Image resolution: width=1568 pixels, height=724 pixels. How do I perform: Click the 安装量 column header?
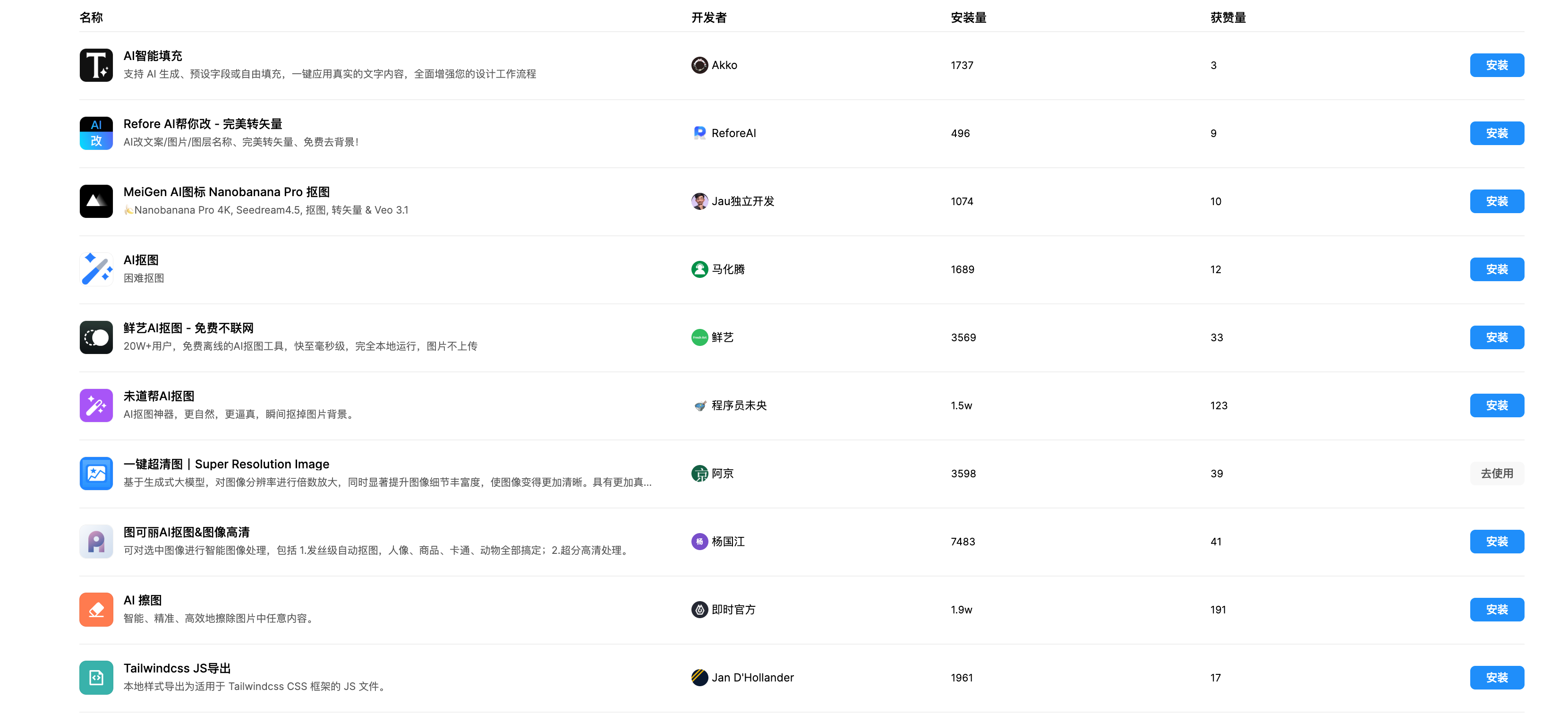click(968, 17)
